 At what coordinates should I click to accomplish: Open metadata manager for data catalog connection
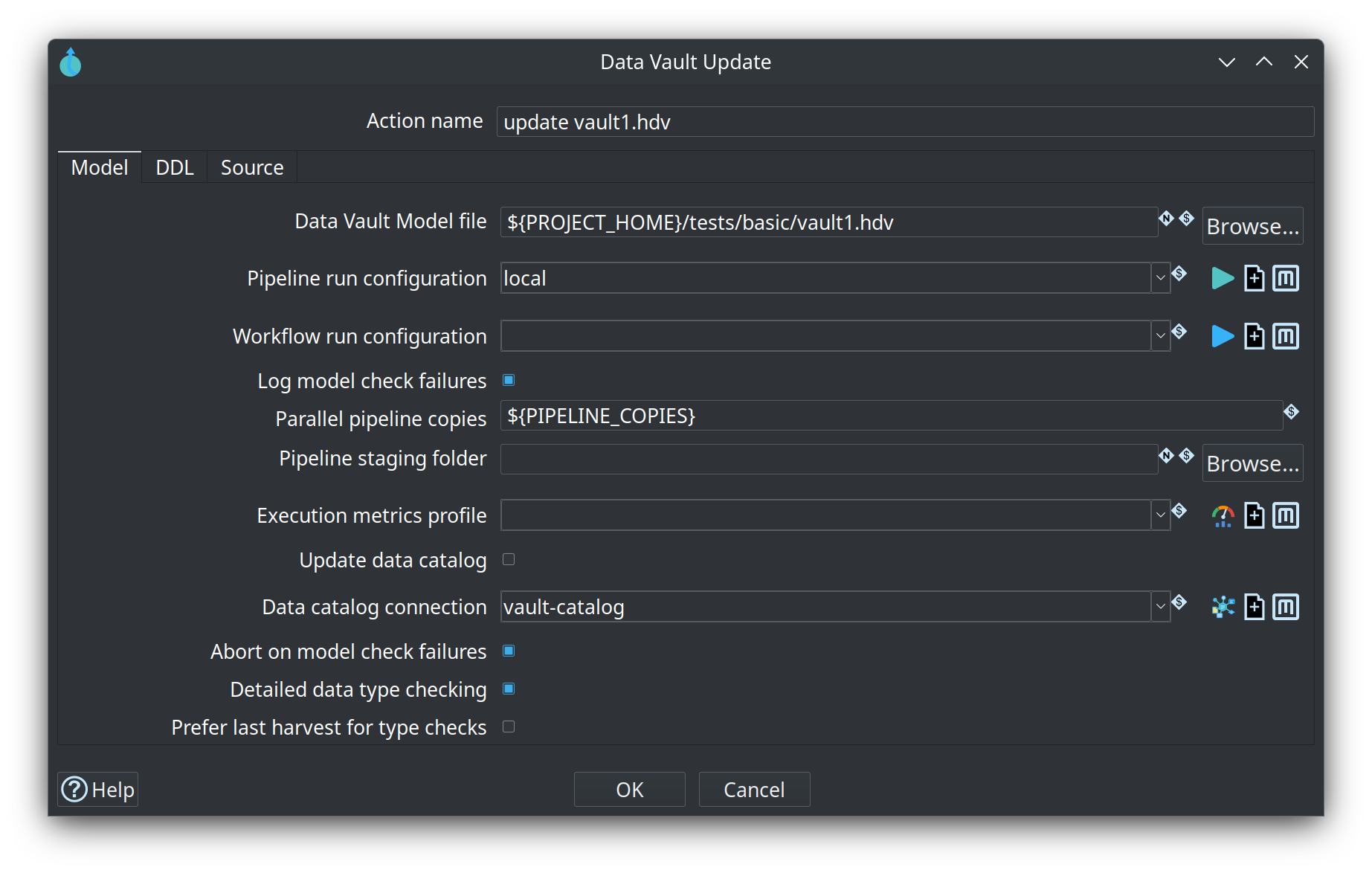coord(1286,607)
